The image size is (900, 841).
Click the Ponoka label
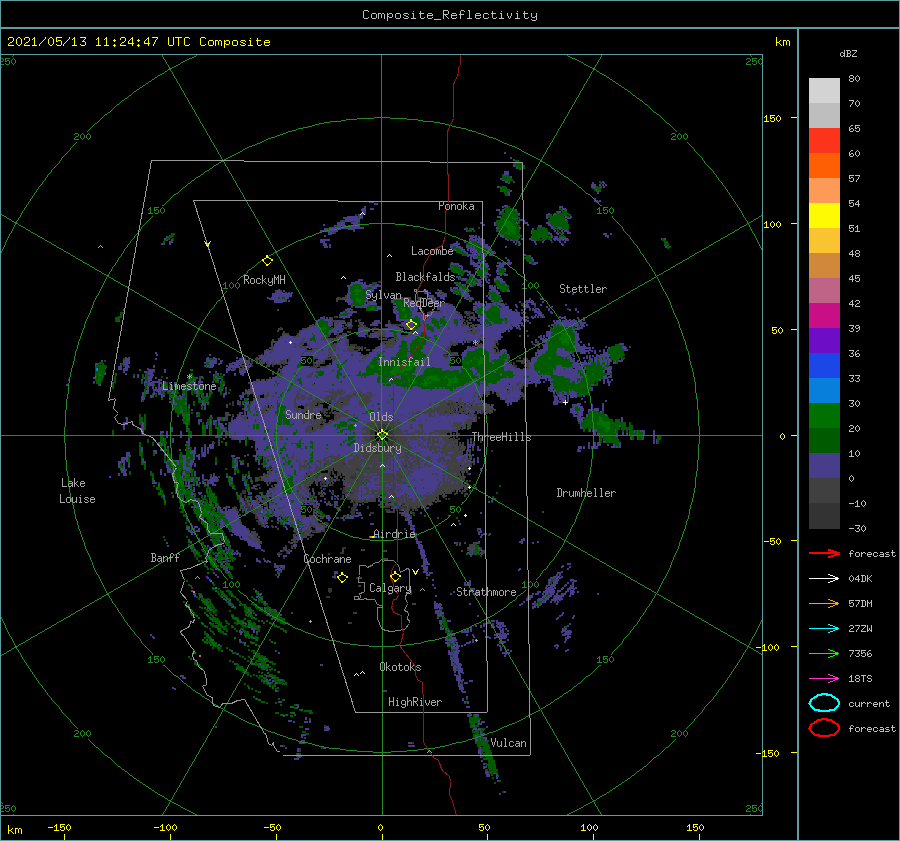[456, 206]
